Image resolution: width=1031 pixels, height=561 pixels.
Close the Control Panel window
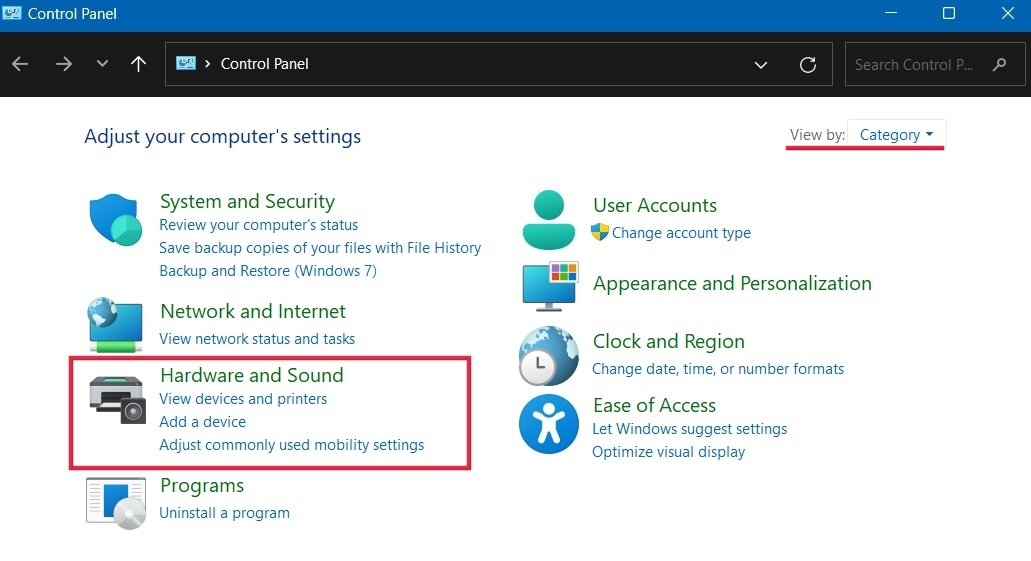[1007, 13]
